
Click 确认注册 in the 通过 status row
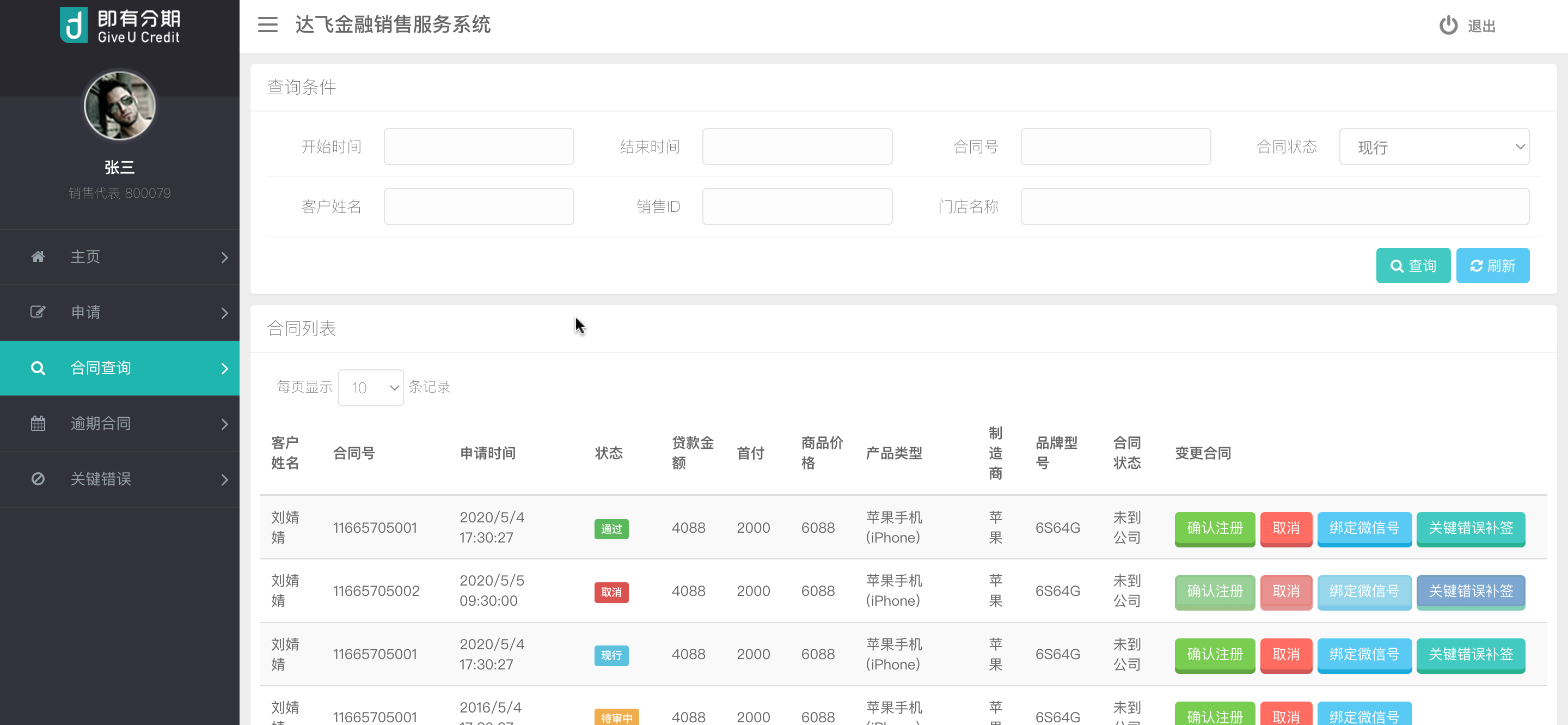1214,528
